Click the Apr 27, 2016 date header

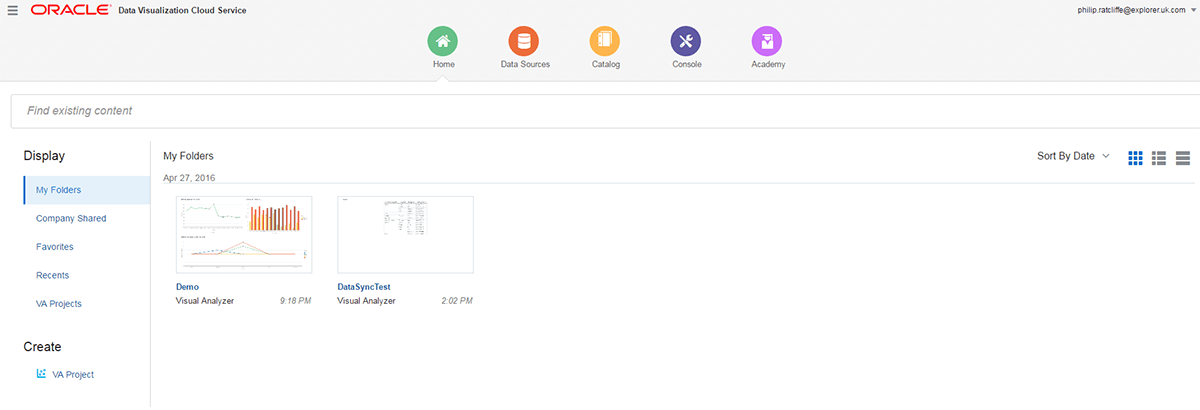click(189, 177)
